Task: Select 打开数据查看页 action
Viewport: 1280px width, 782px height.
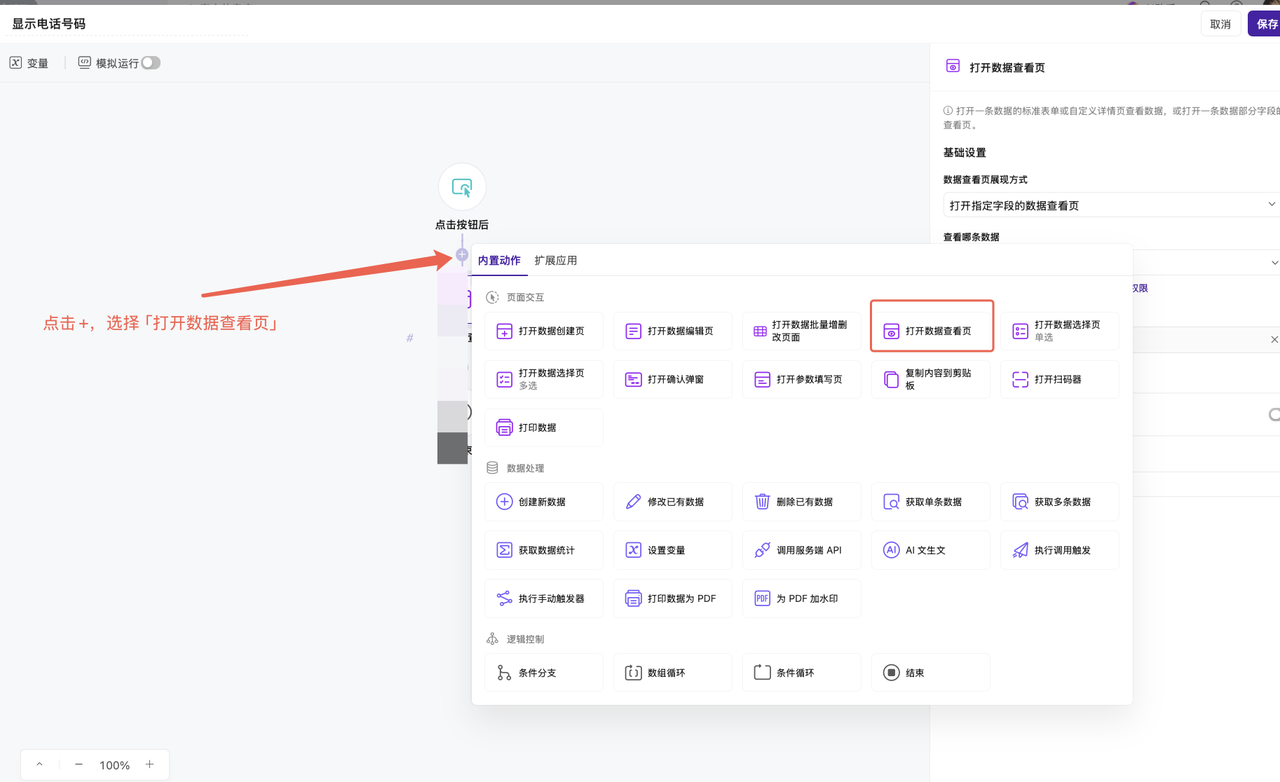Action: pos(931,331)
